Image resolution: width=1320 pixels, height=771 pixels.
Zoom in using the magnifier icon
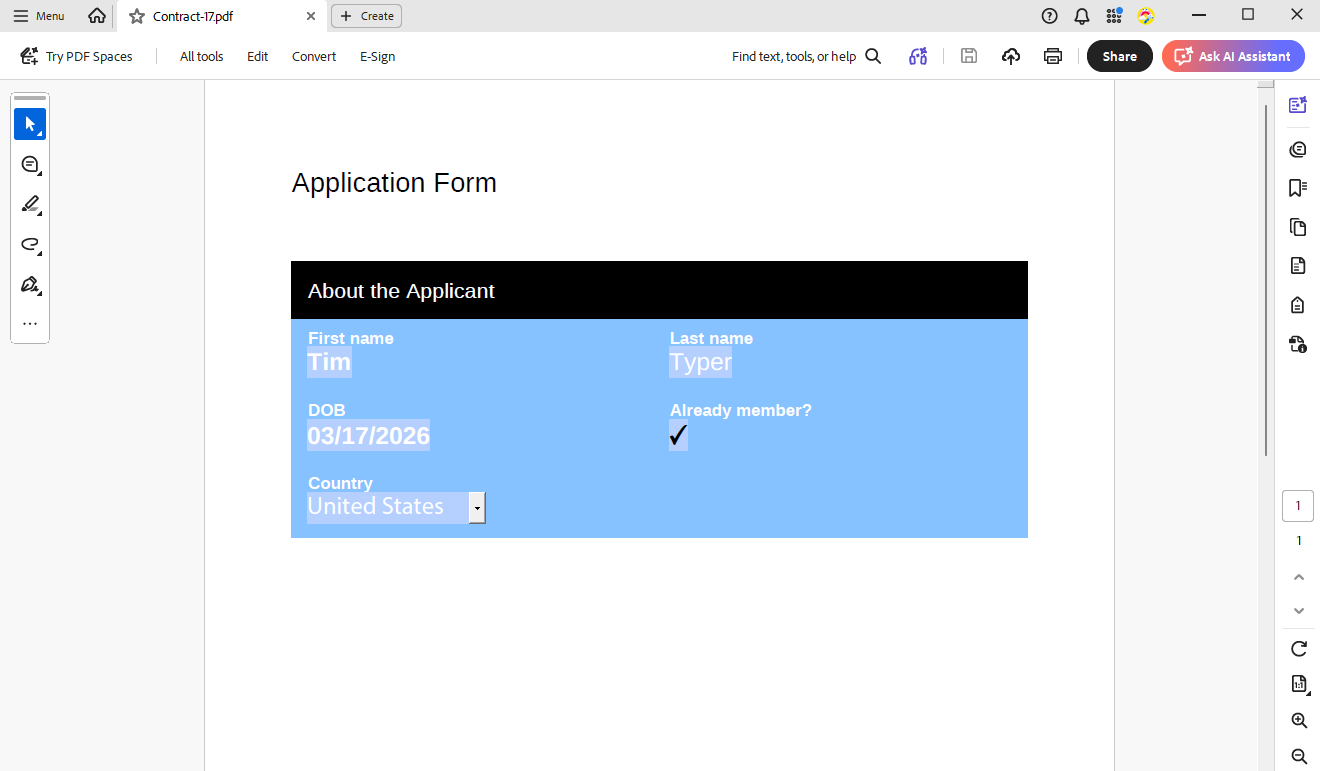pyautogui.click(x=1297, y=720)
